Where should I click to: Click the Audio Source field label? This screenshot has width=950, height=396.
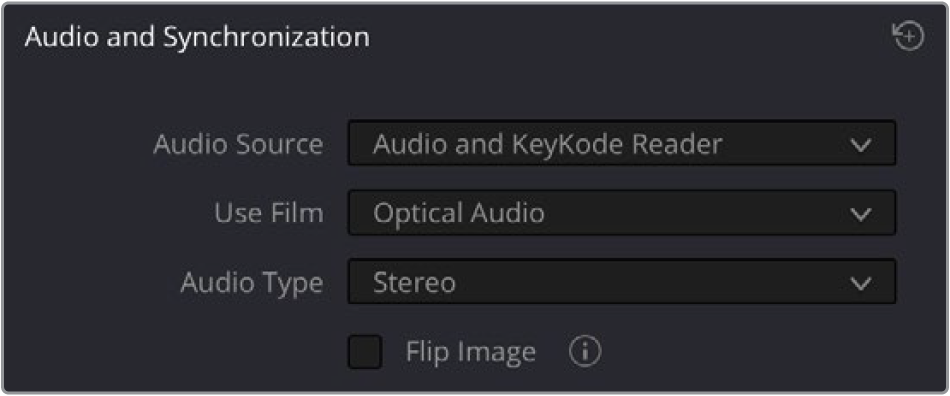[238, 144]
